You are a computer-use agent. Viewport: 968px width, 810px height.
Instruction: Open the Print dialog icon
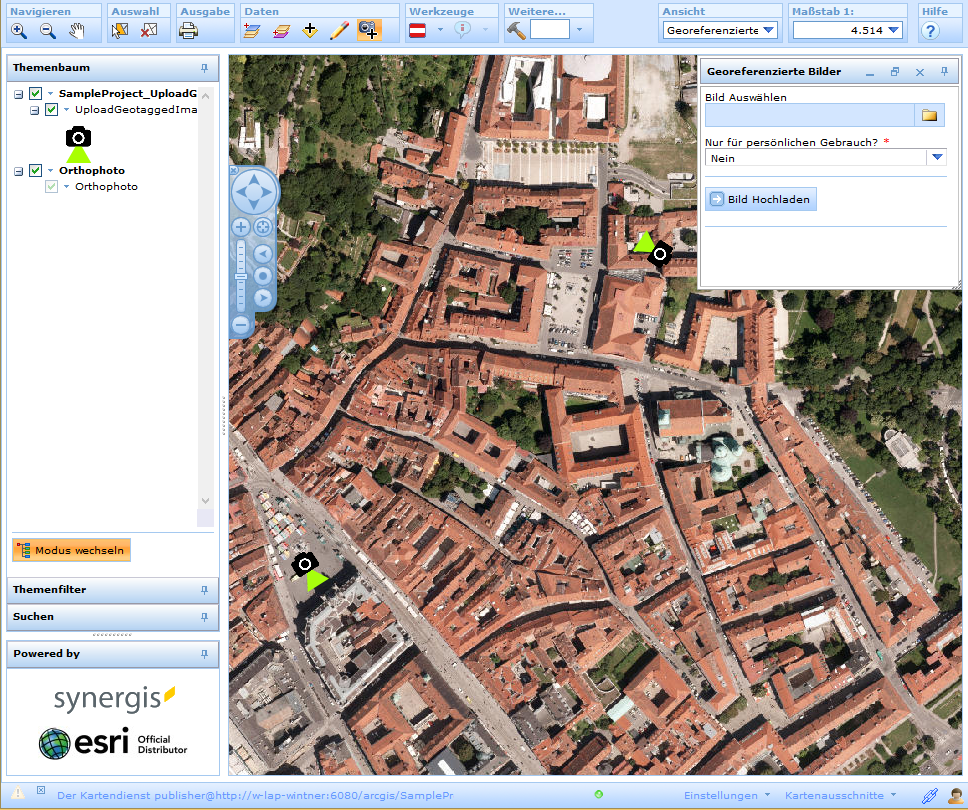pos(189,30)
